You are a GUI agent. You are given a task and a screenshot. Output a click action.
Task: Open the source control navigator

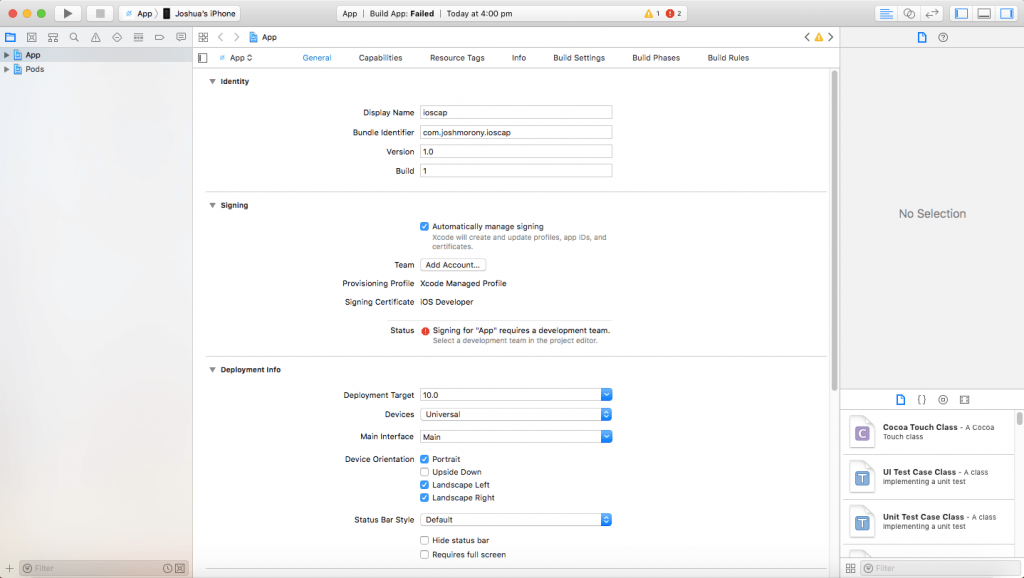(31, 37)
